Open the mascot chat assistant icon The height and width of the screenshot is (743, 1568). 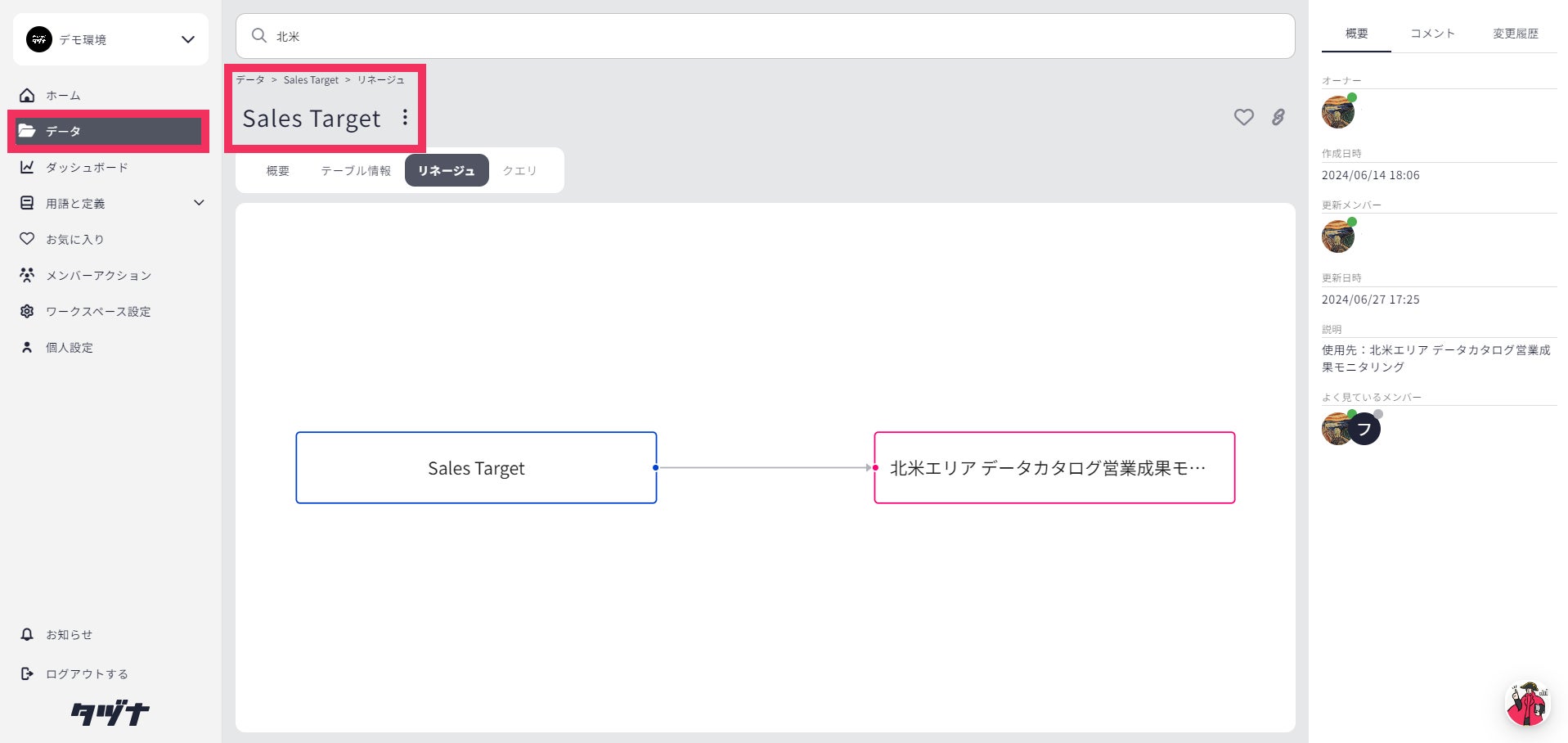[x=1527, y=704]
